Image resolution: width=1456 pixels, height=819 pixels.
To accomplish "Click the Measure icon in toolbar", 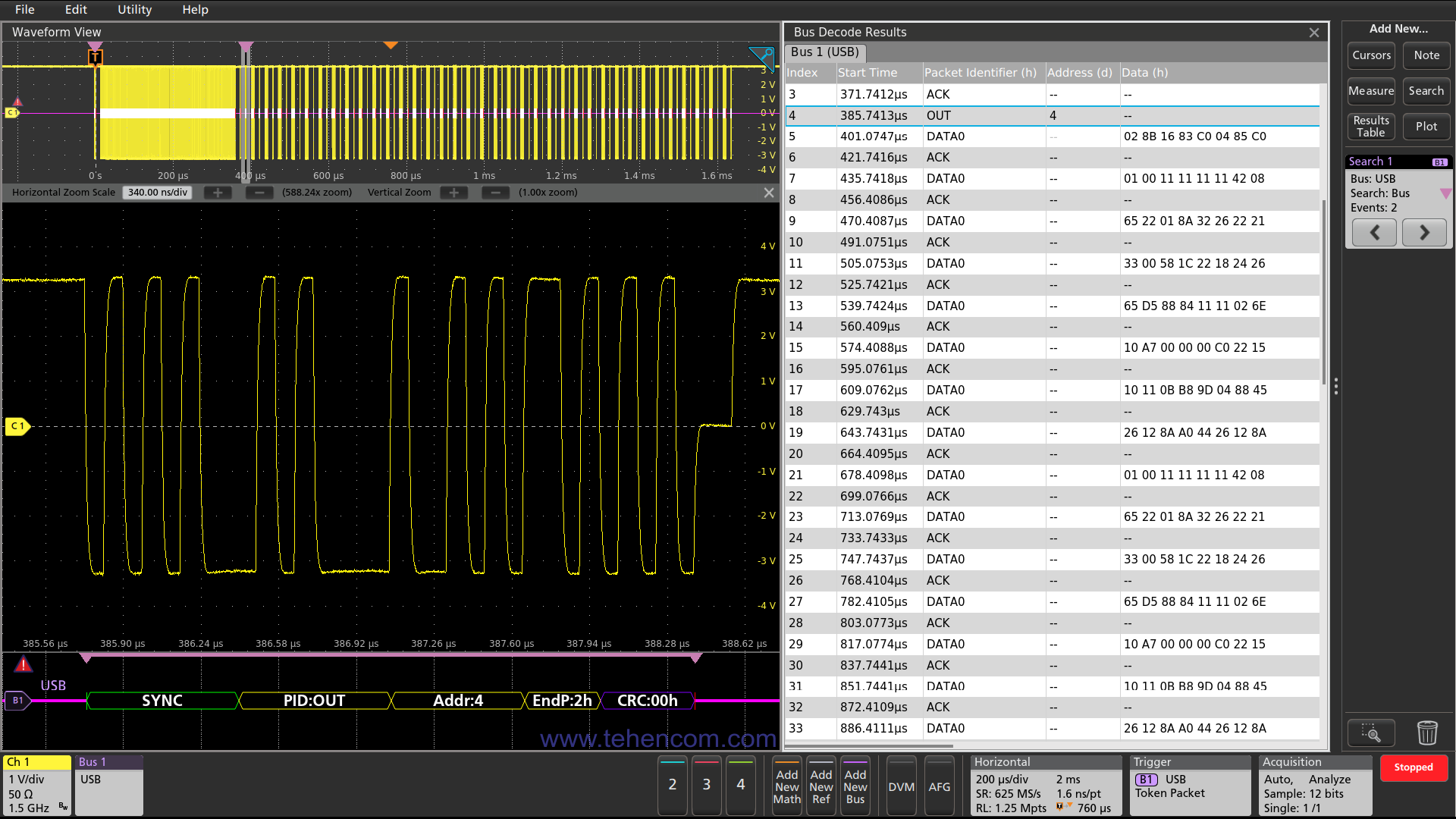I will [1371, 90].
